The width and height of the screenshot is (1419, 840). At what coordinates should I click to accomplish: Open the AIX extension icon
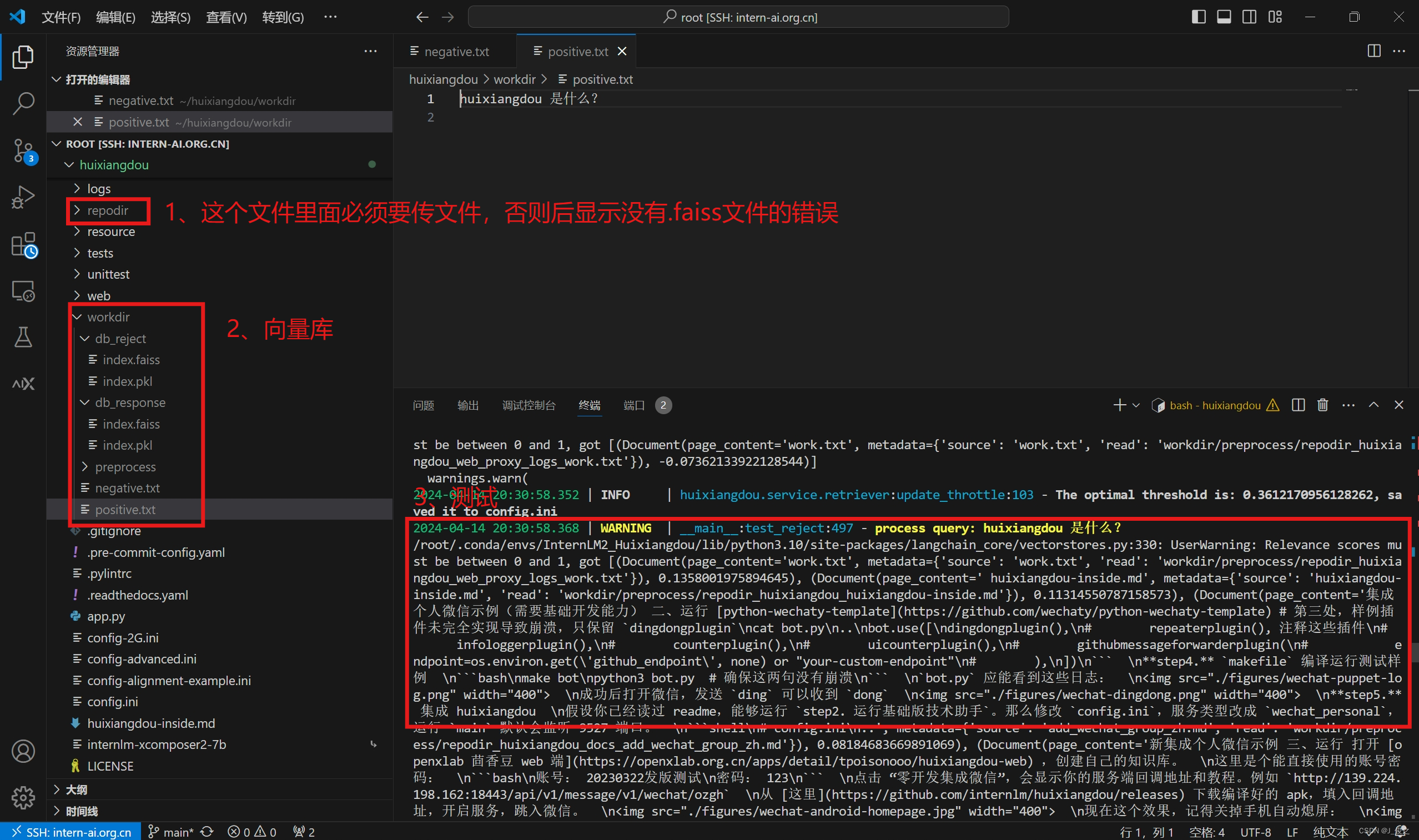pyautogui.click(x=23, y=384)
